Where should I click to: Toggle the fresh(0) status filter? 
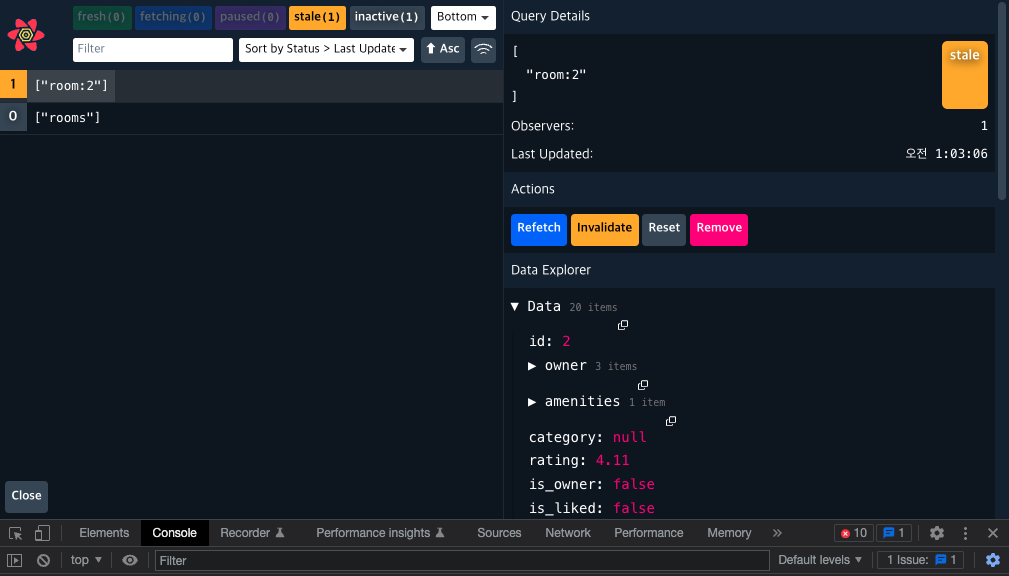click(102, 17)
